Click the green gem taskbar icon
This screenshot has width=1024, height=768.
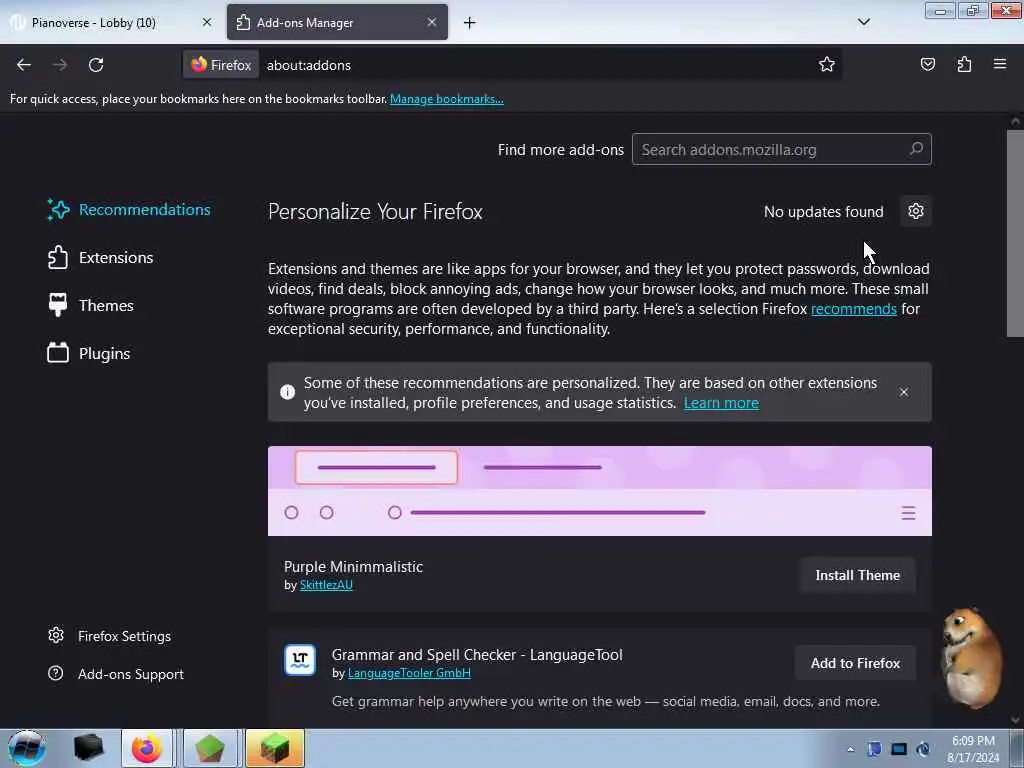pyautogui.click(x=209, y=748)
